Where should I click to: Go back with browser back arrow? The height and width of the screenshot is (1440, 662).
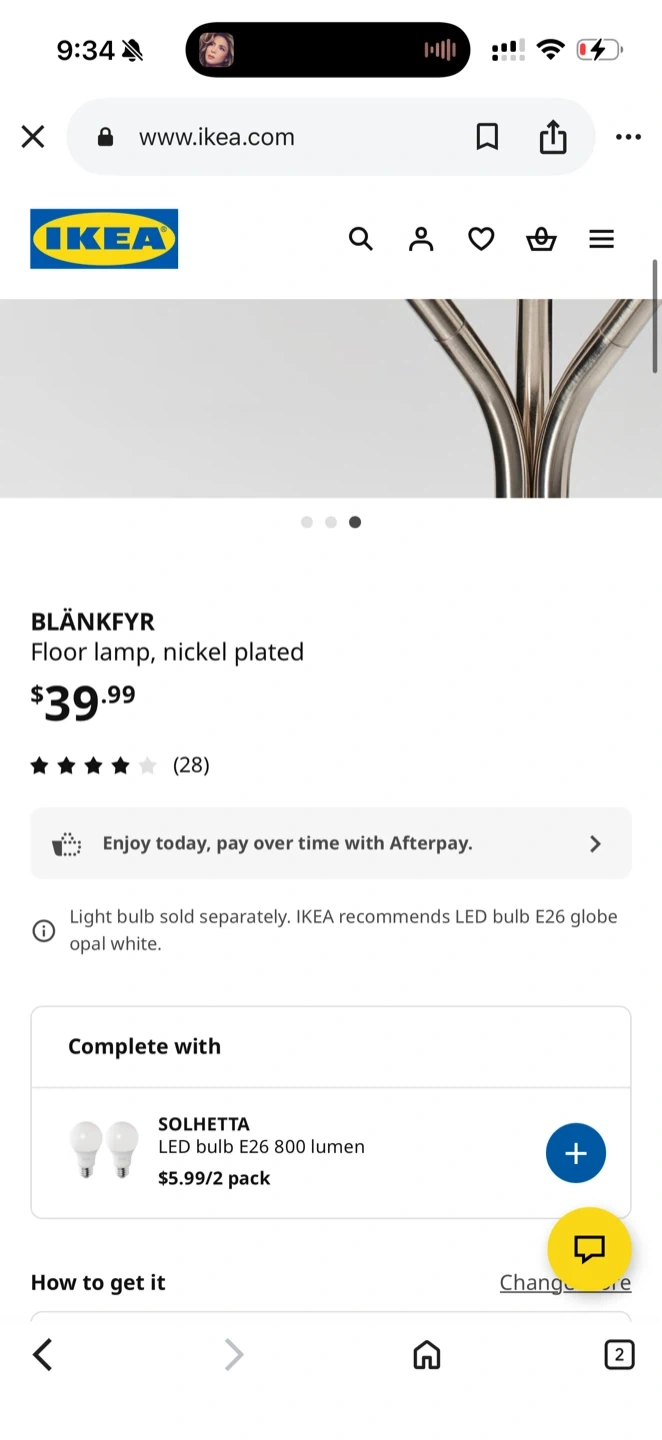pyautogui.click(x=42, y=1355)
